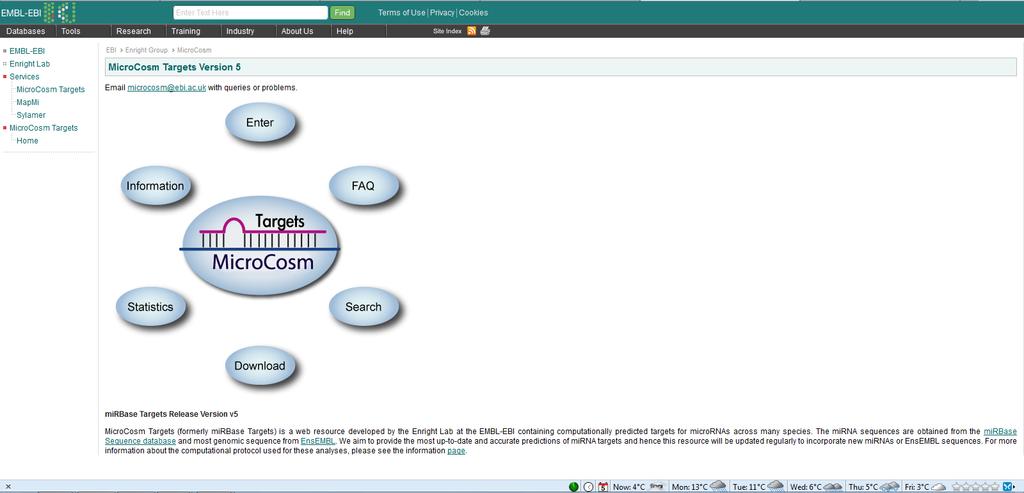Click the star rating in status bar
Screen dimensions: 1024x493
tap(975, 486)
